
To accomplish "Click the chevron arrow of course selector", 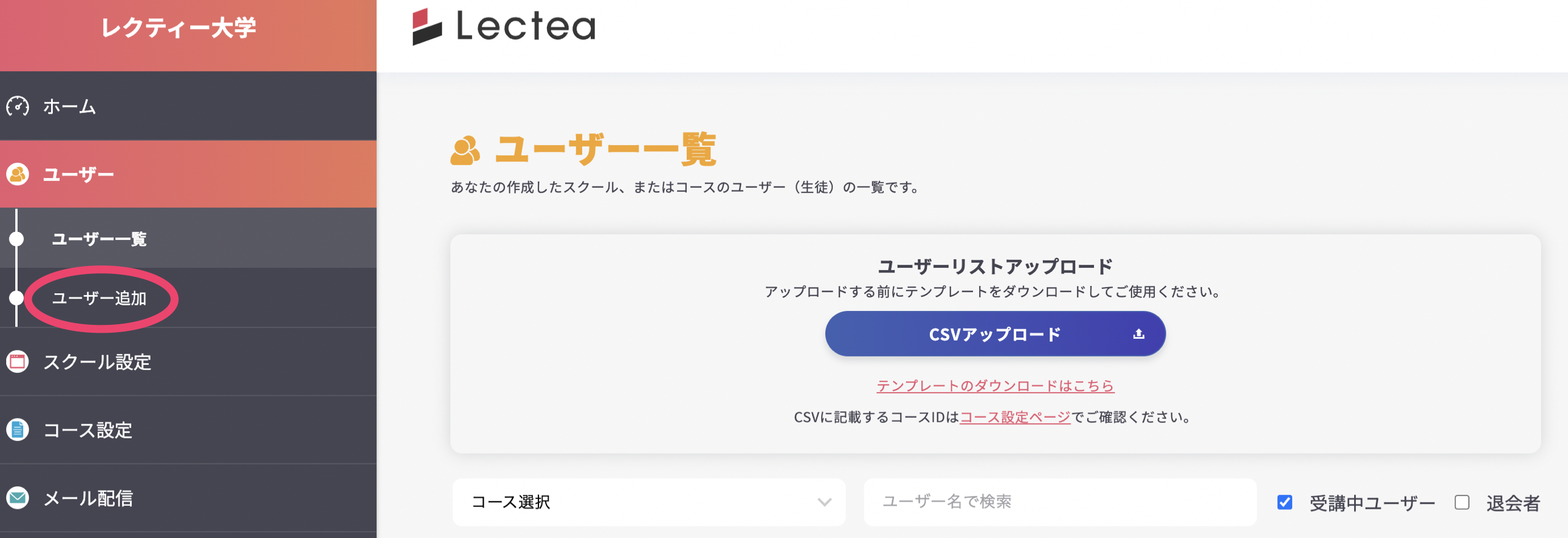I will 824,502.
